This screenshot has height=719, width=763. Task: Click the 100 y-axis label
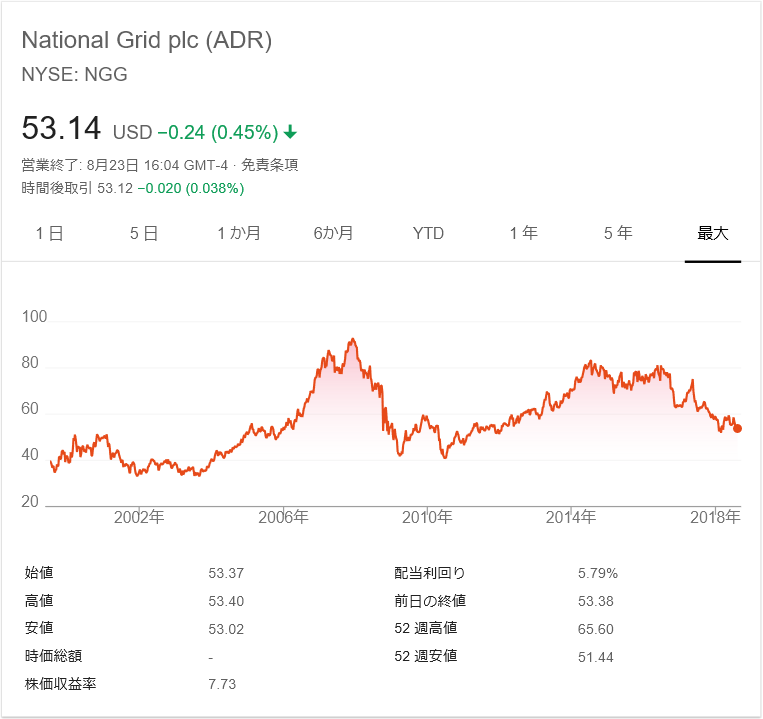click(35, 317)
